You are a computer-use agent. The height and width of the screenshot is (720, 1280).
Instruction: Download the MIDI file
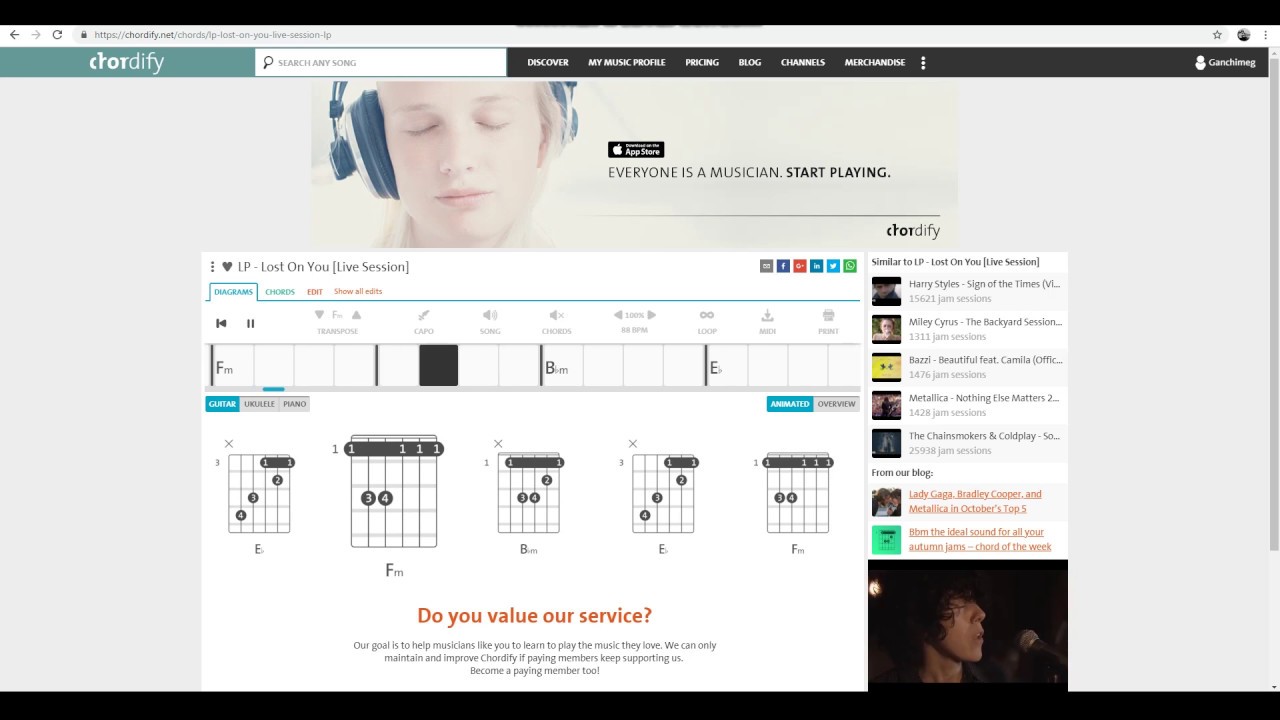point(768,321)
